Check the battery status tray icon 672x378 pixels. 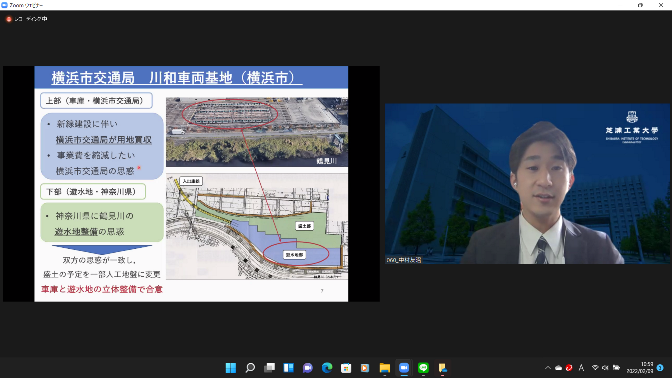(x=616, y=368)
